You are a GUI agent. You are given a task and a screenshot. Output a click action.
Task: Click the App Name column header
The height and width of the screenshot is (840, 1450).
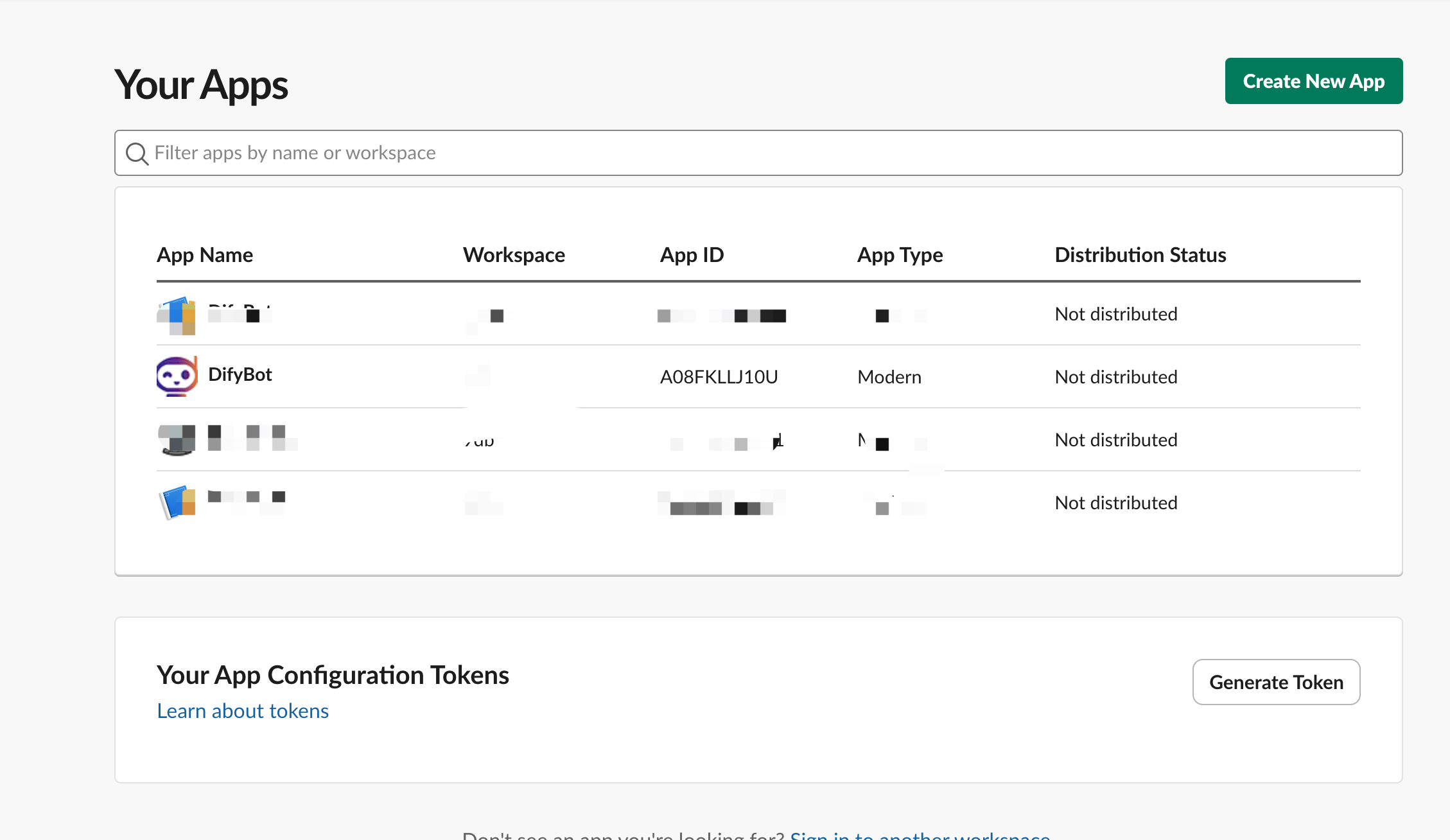[205, 255]
